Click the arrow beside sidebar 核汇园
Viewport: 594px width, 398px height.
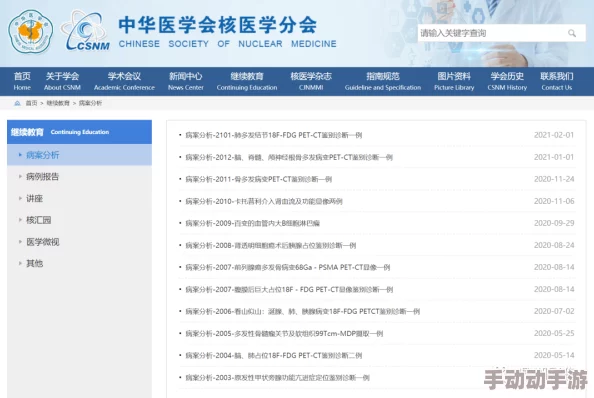tap(20, 220)
